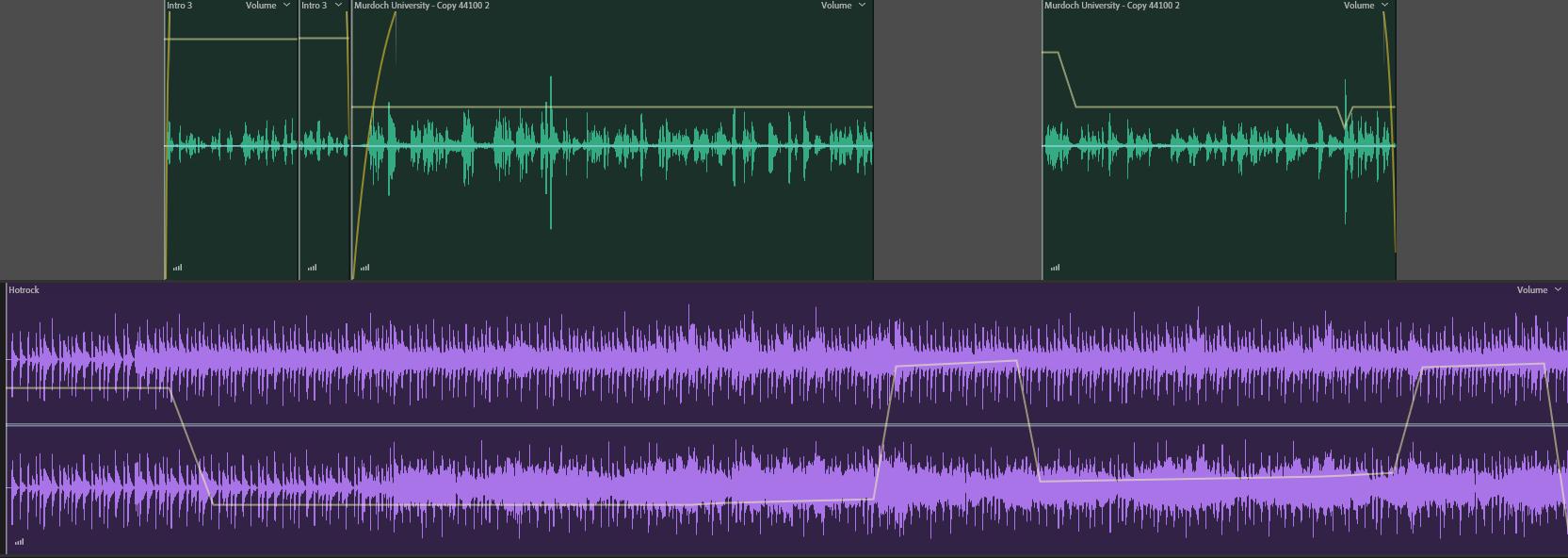Screen dimensions: 1568x558
Task: Click green waveform of first Murdoch University clip
Action: pyautogui.click(x=612, y=146)
